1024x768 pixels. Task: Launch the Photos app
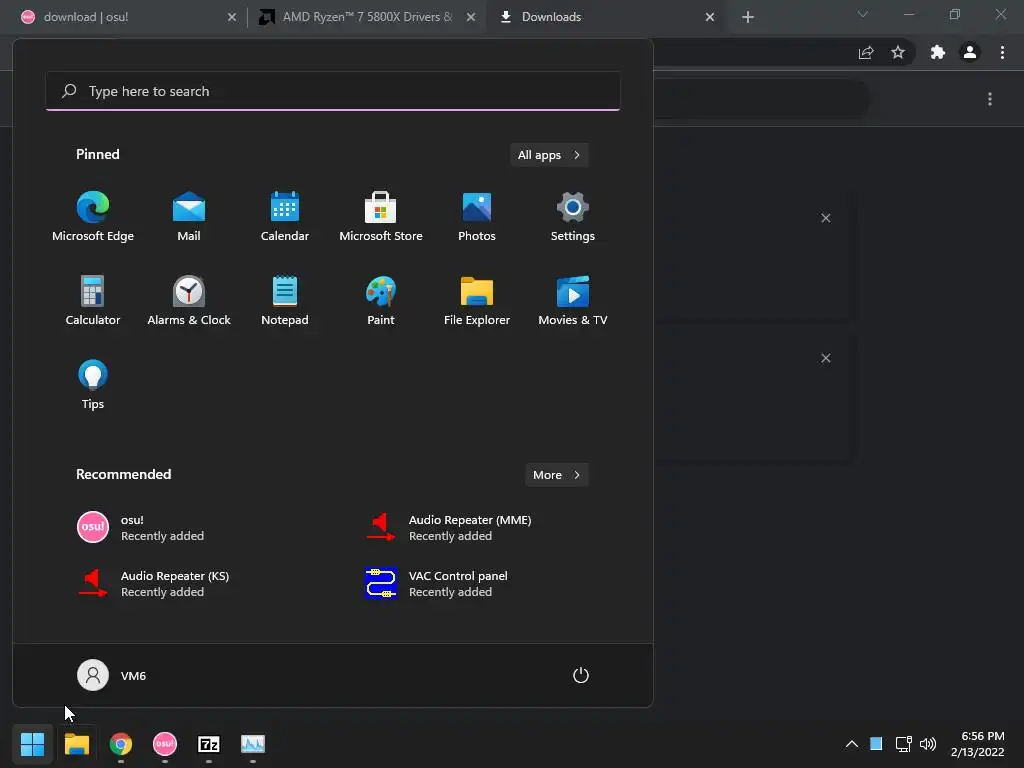click(477, 217)
